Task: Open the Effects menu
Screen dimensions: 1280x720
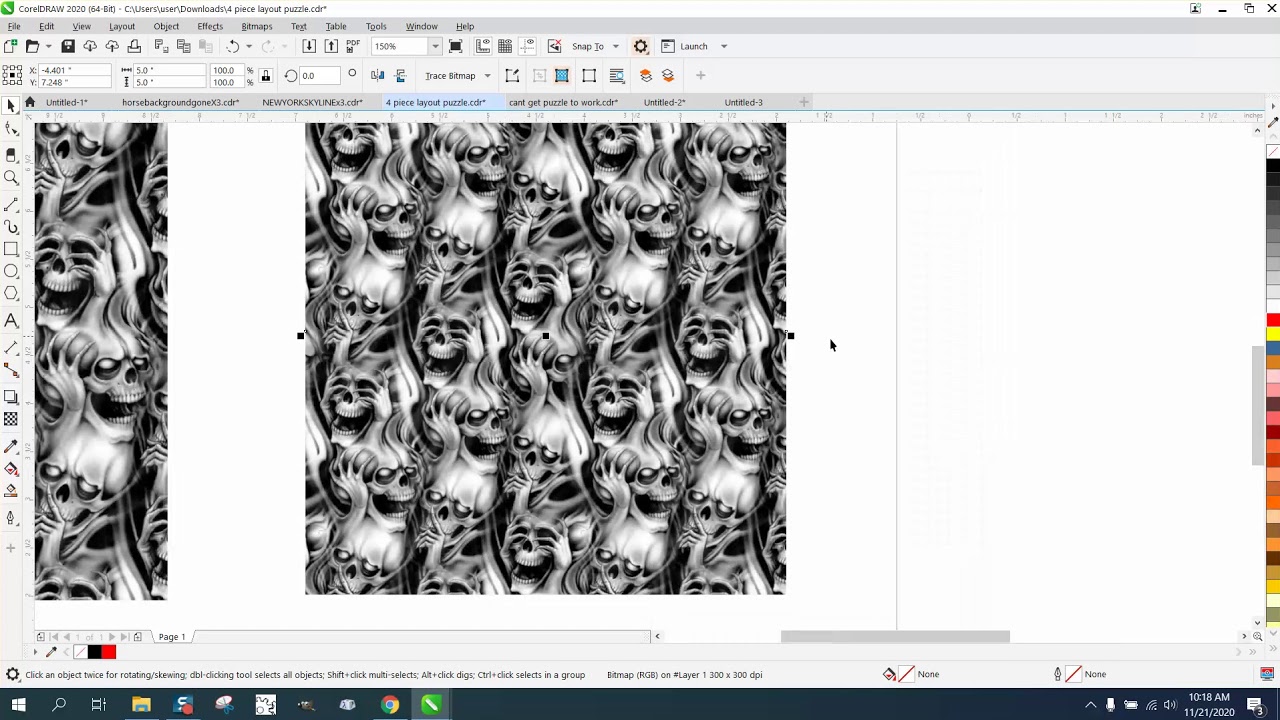Action: 210,26
